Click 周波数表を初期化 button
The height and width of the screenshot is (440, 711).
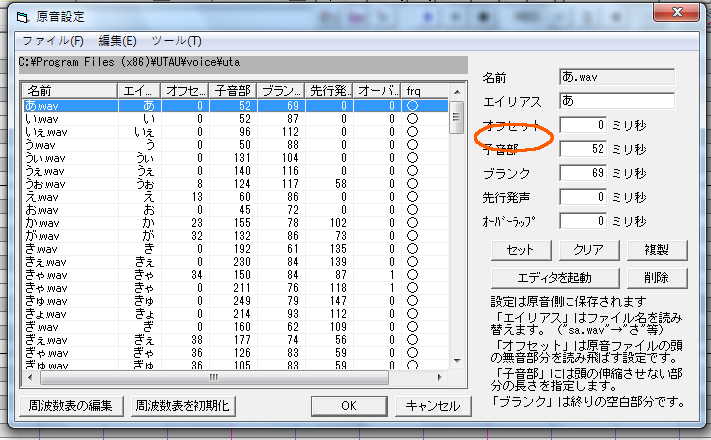[x=183, y=406]
